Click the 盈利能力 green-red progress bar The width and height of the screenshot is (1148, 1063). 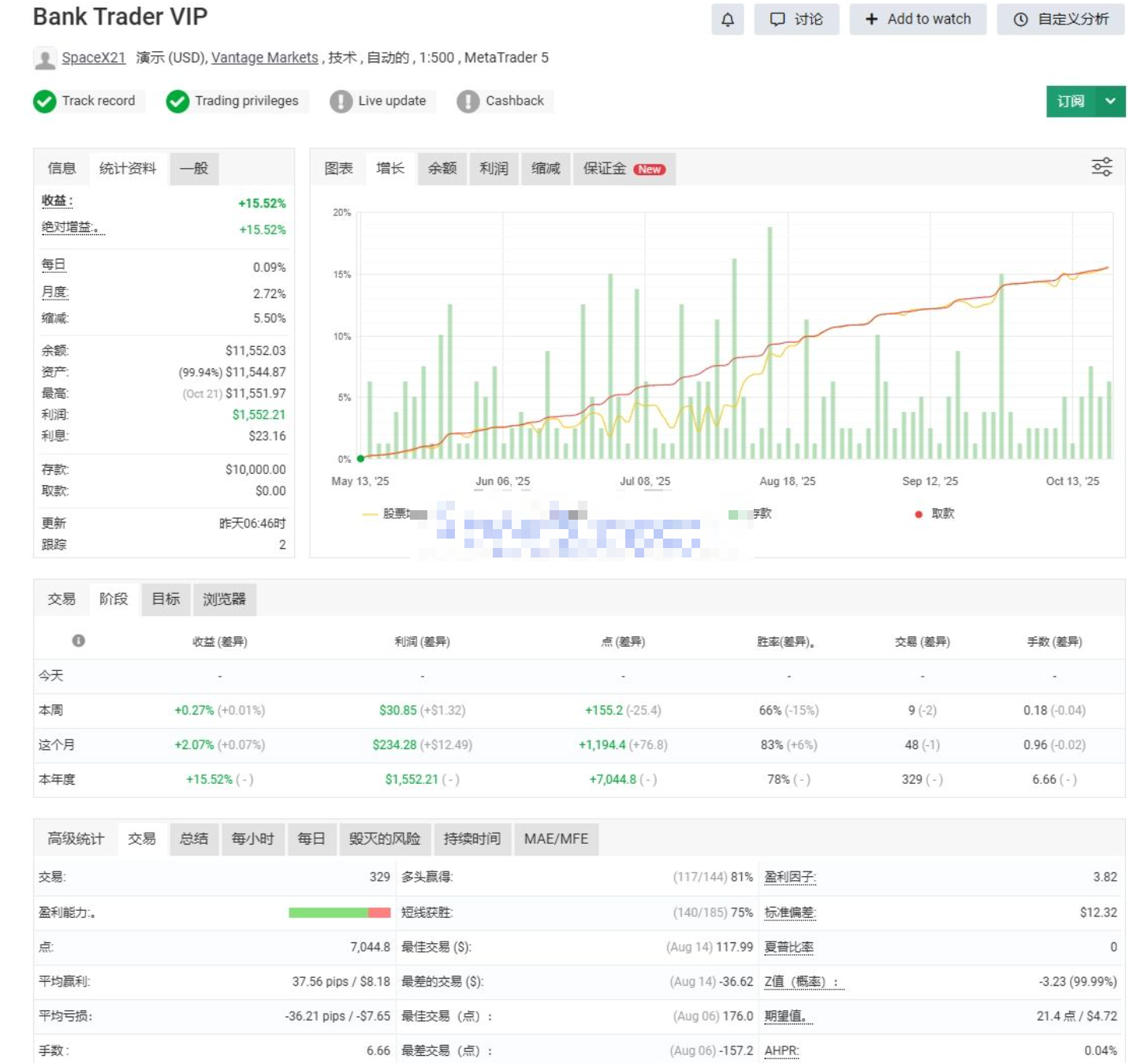click(339, 912)
